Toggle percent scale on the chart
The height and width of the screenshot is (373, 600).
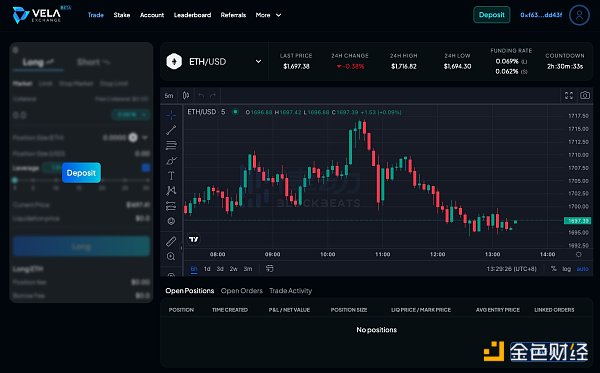[553, 269]
